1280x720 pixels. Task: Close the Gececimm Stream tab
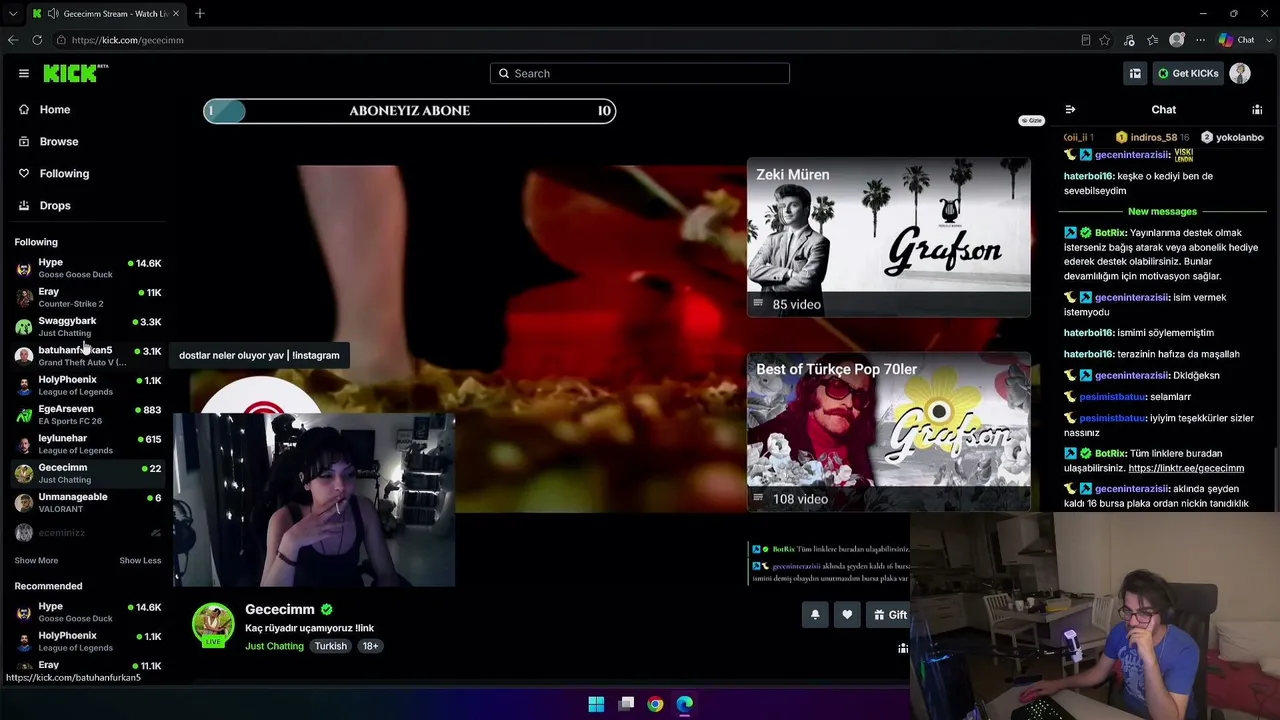[177, 14]
